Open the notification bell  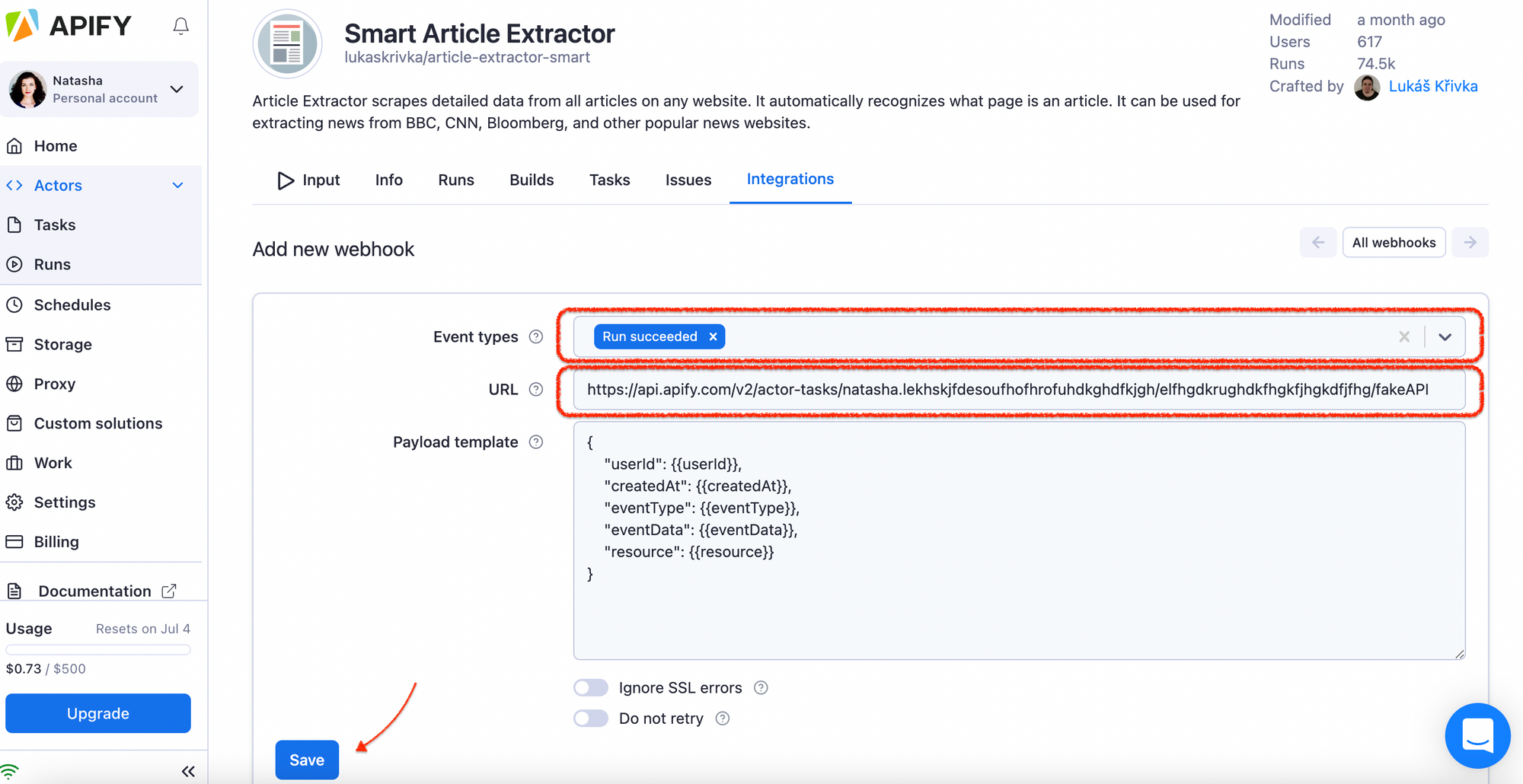180,25
